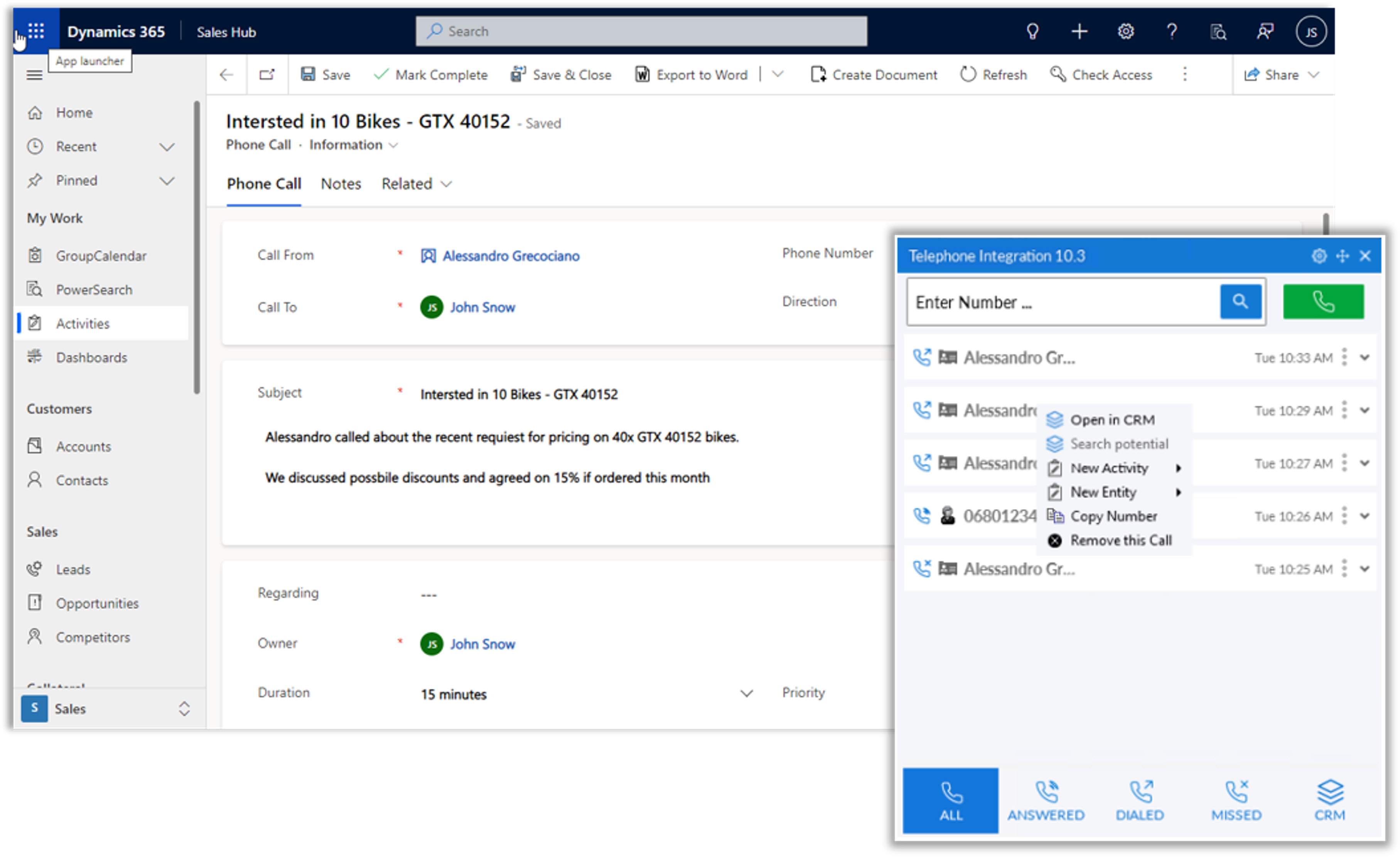The image size is (1400, 857).
Task: Expand the Pinned section chevron
Action: 167,181
